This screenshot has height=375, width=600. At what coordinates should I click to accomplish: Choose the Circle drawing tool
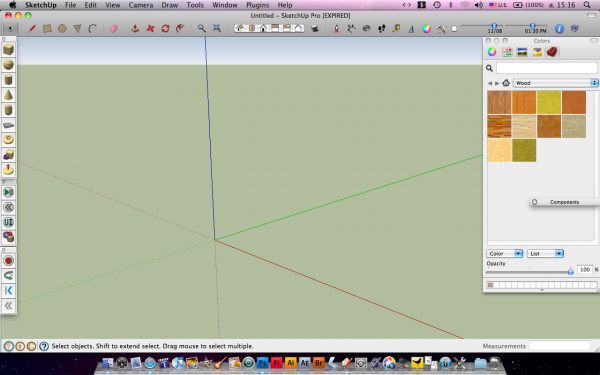[x=62, y=29]
